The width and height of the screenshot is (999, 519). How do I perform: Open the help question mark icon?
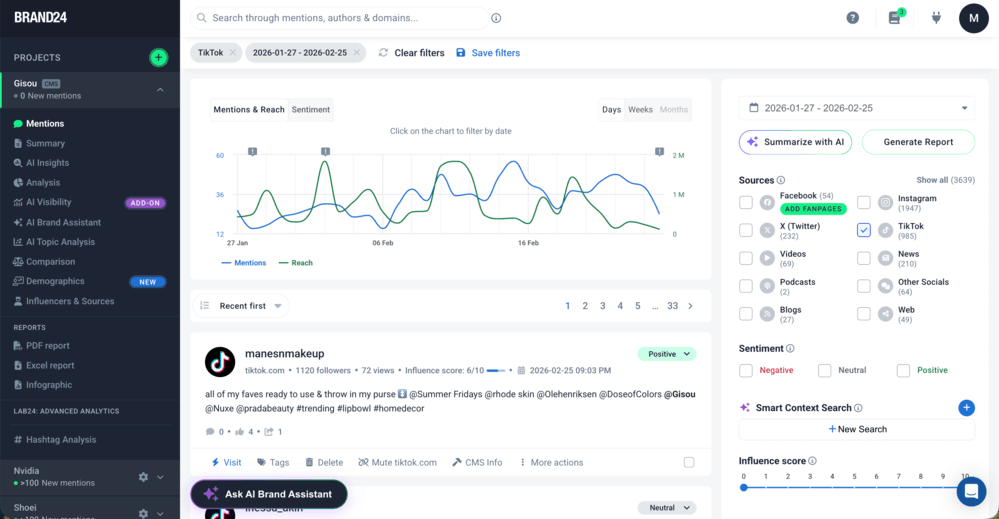853,18
